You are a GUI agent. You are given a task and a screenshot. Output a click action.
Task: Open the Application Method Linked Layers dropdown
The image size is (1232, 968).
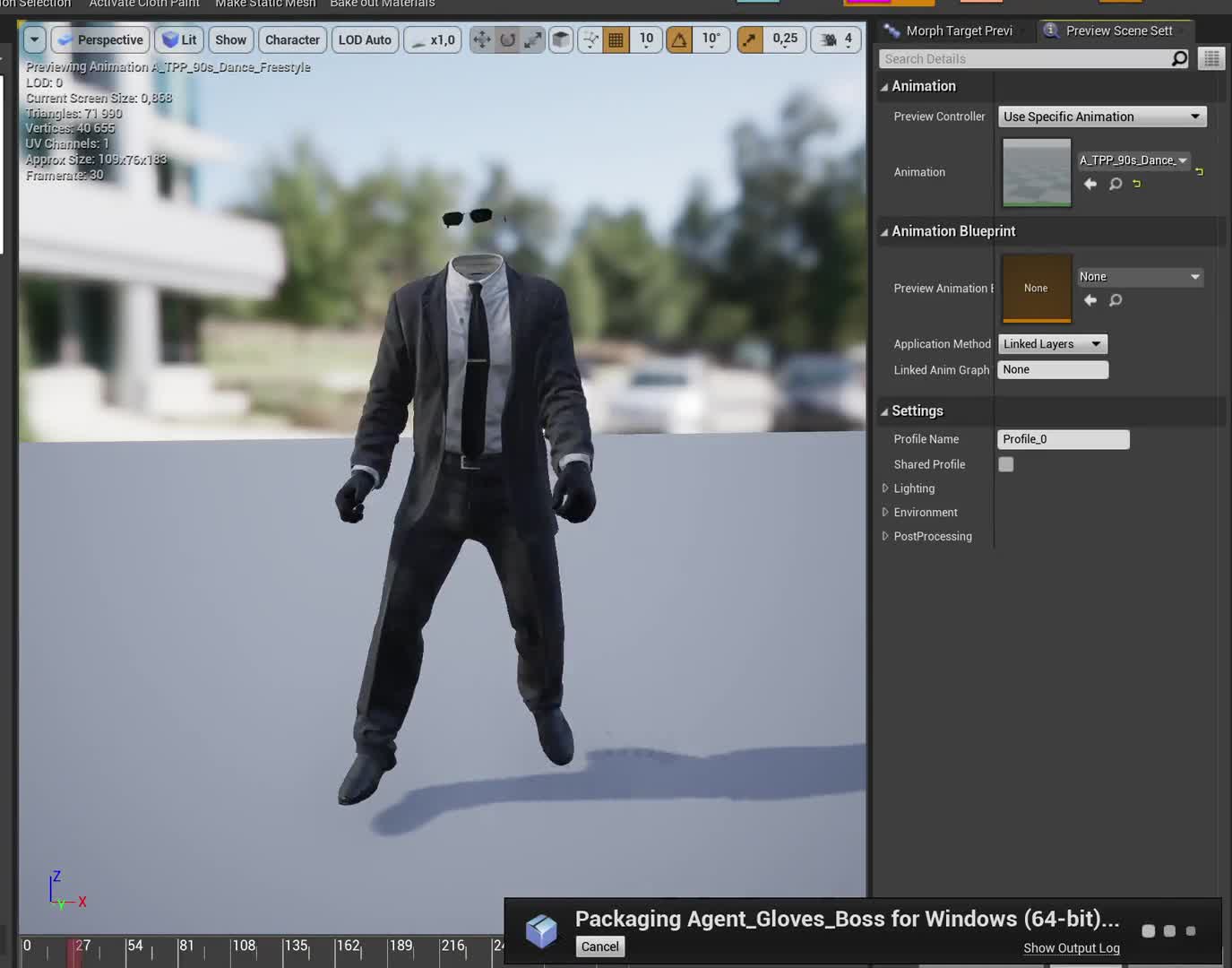[x=1053, y=344]
